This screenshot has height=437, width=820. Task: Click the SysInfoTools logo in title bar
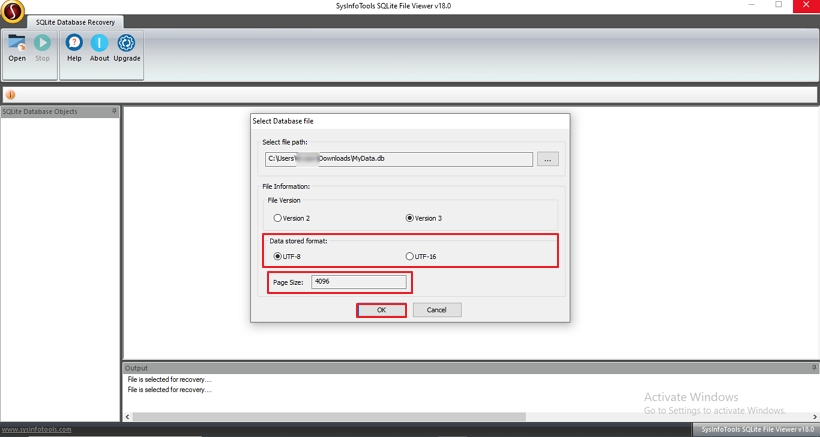tap(13, 12)
